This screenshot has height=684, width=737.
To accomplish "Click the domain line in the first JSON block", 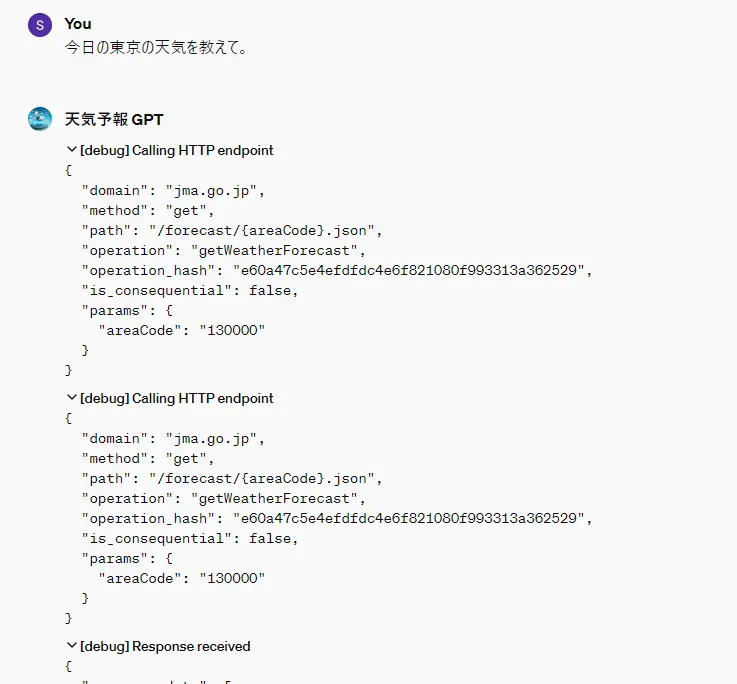I will (177, 190).
